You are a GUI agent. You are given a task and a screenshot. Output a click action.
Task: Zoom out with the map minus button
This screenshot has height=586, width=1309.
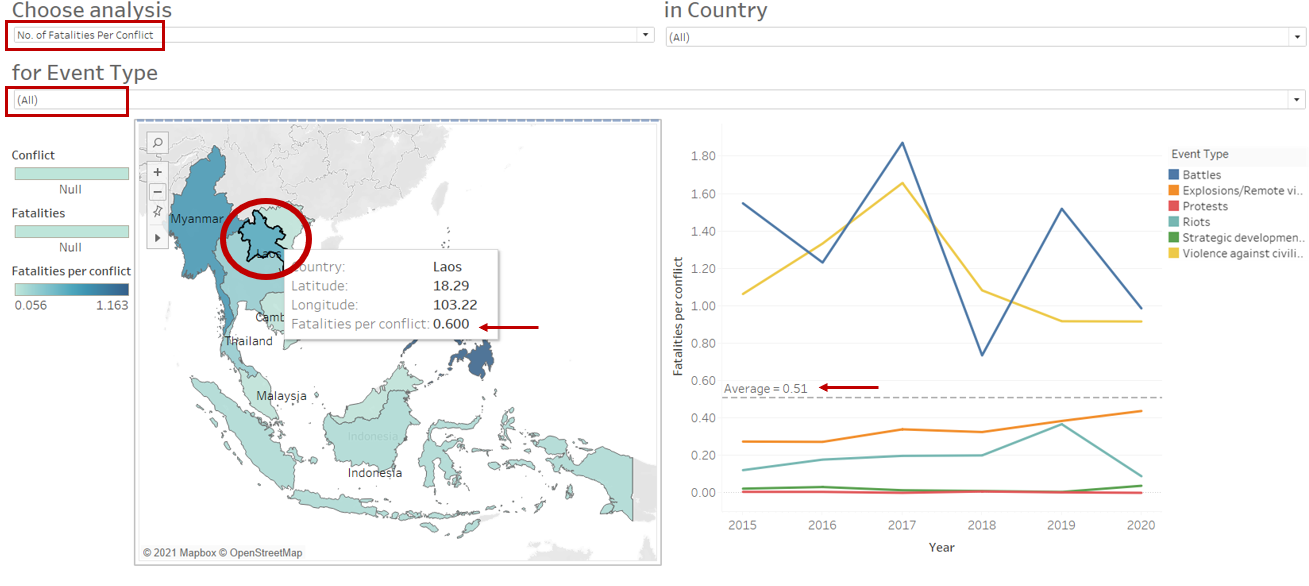(x=158, y=192)
